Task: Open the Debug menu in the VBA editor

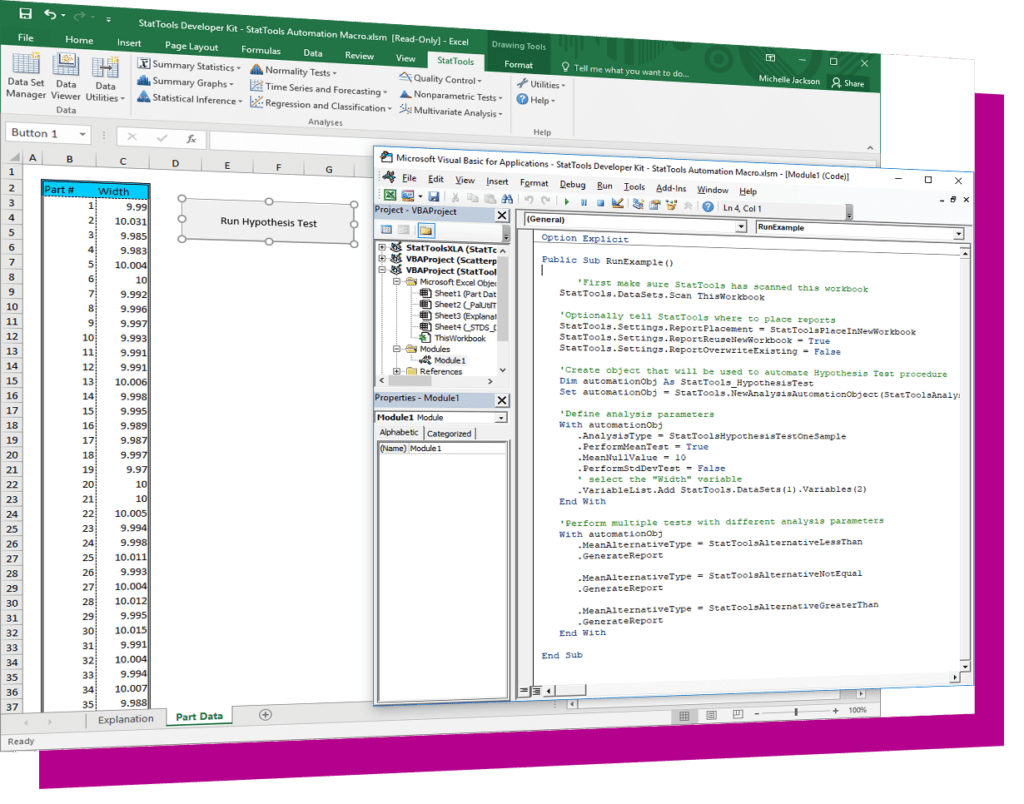Action: pyautogui.click(x=571, y=183)
